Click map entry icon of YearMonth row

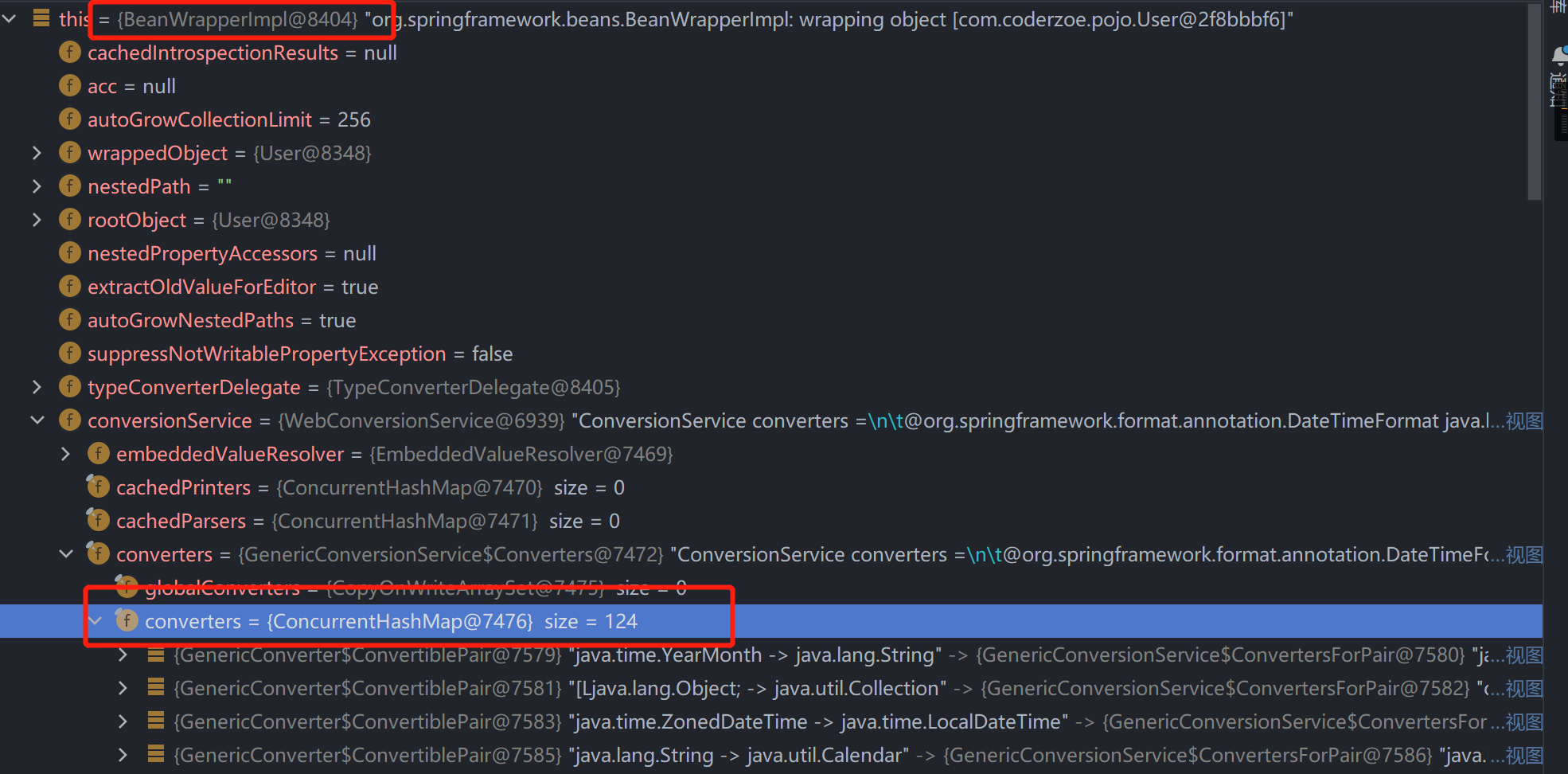[156, 655]
